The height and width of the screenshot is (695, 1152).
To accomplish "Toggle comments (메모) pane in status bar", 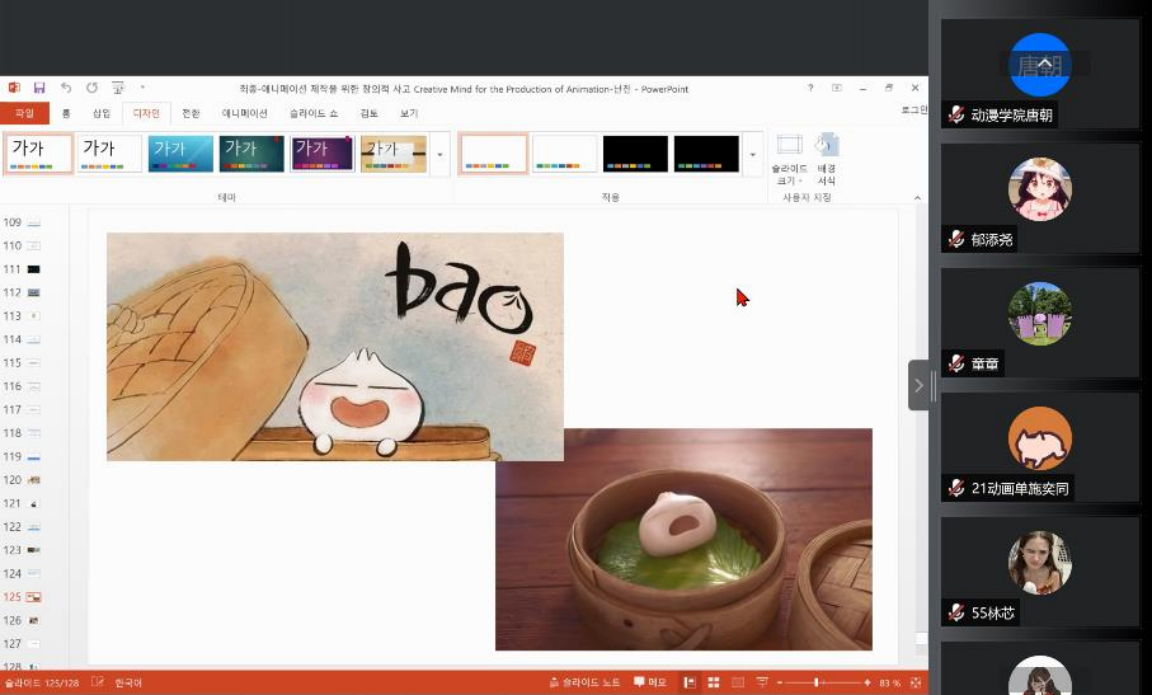I will click(x=650, y=683).
